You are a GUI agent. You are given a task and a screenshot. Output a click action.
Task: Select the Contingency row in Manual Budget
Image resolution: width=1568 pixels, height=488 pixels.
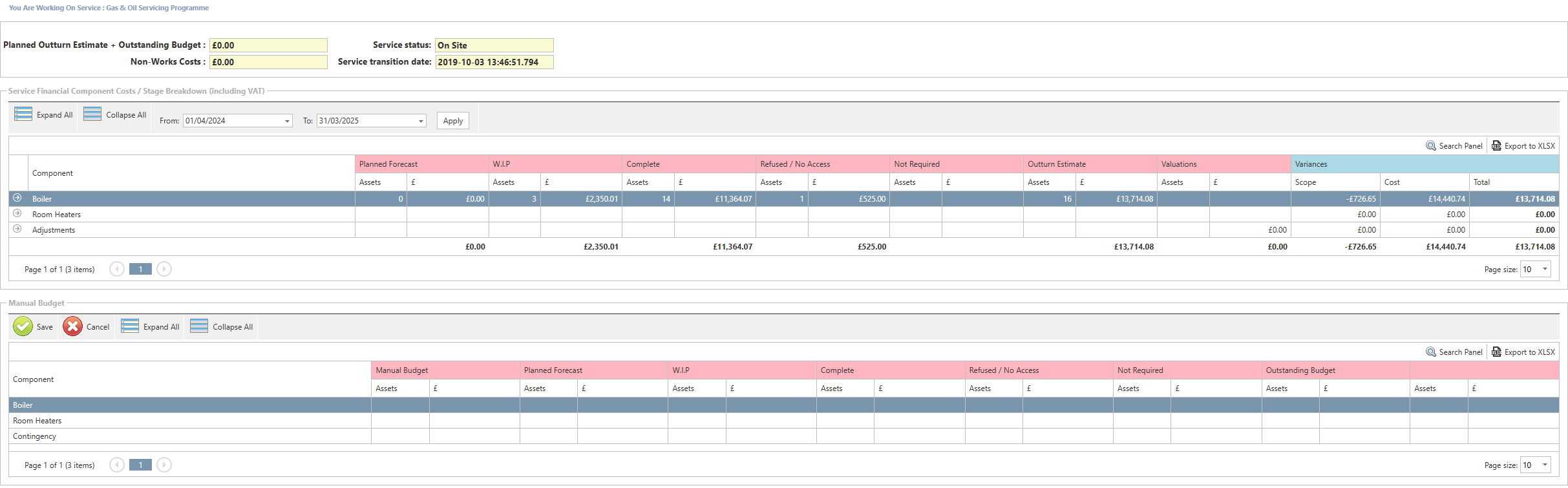point(35,436)
